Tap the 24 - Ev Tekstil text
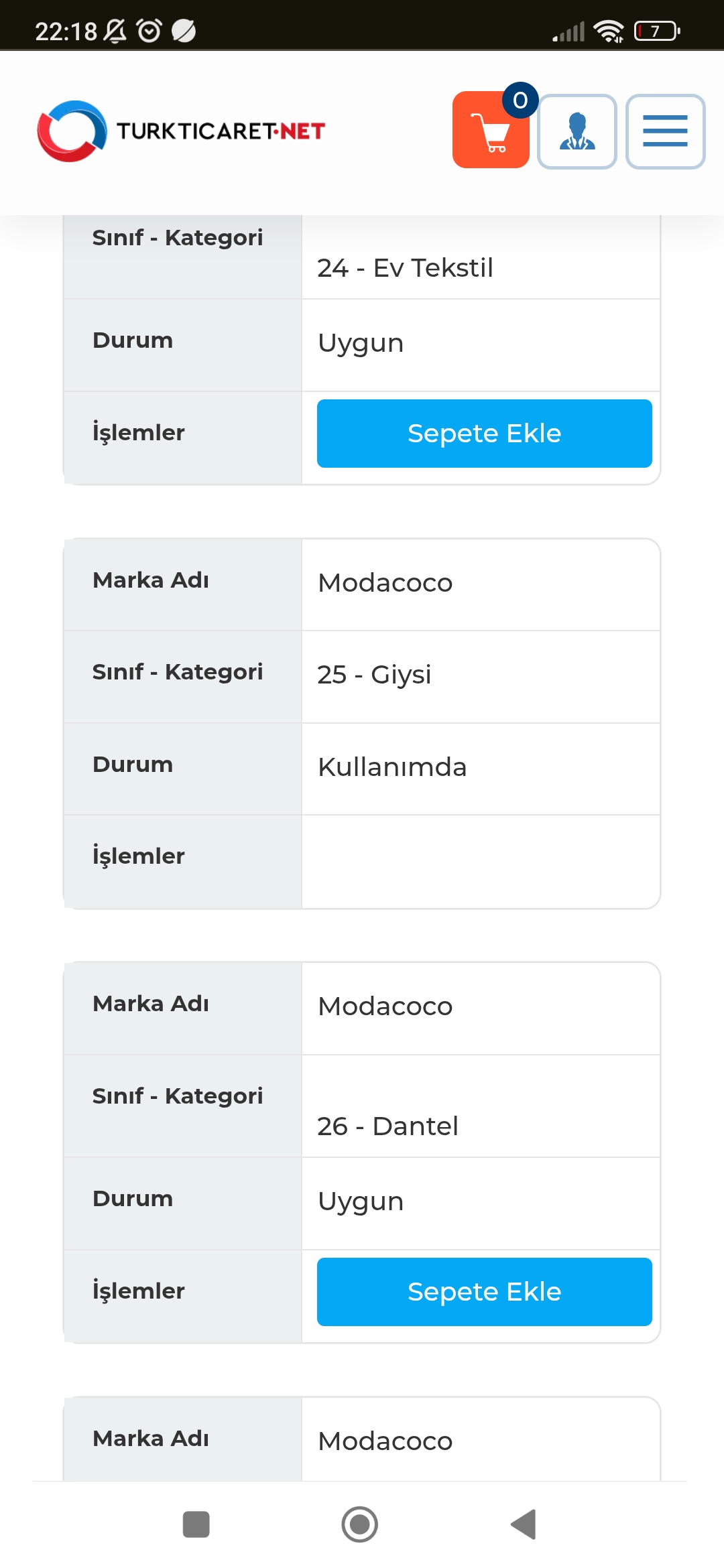724x1568 pixels. tap(405, 268)
